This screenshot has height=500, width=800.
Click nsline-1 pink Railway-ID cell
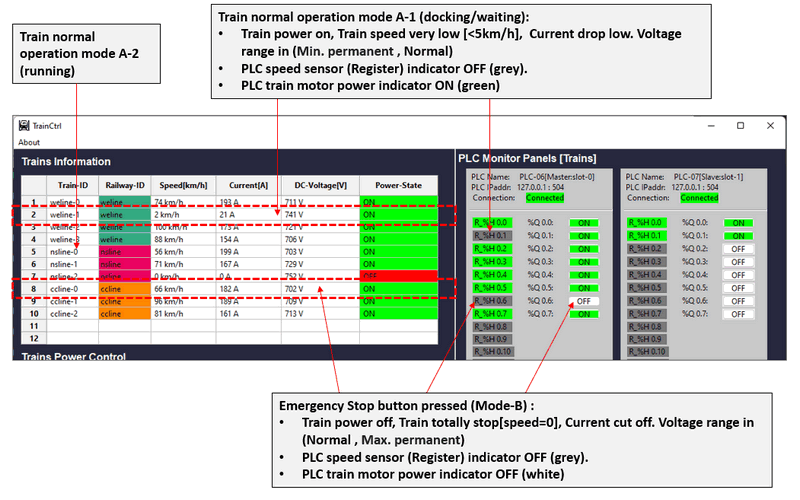coord(125,264)
